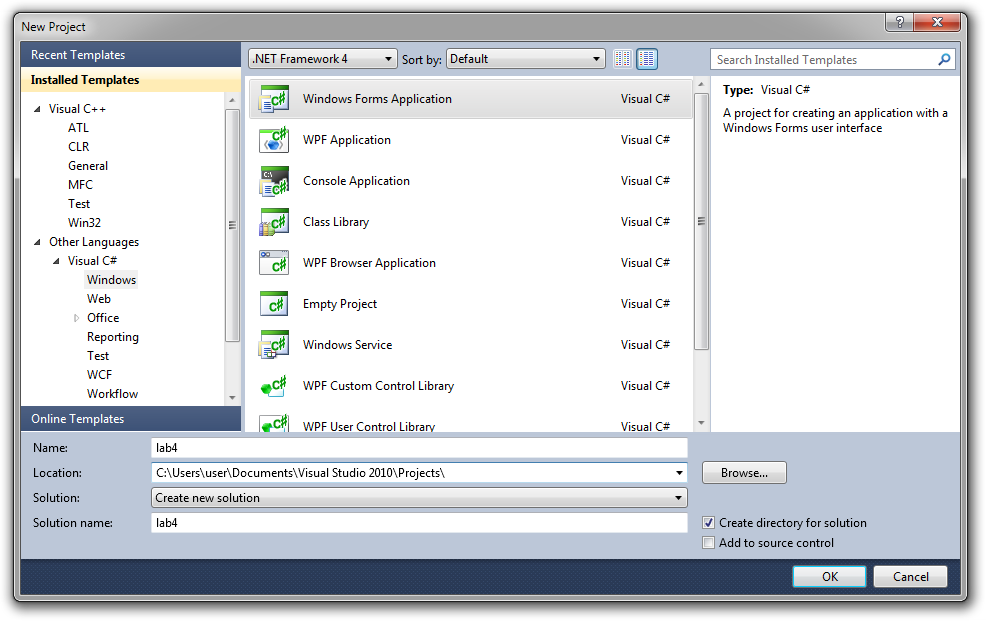
Task: Click the template list scroll down arrow
Action: point(701,423)
